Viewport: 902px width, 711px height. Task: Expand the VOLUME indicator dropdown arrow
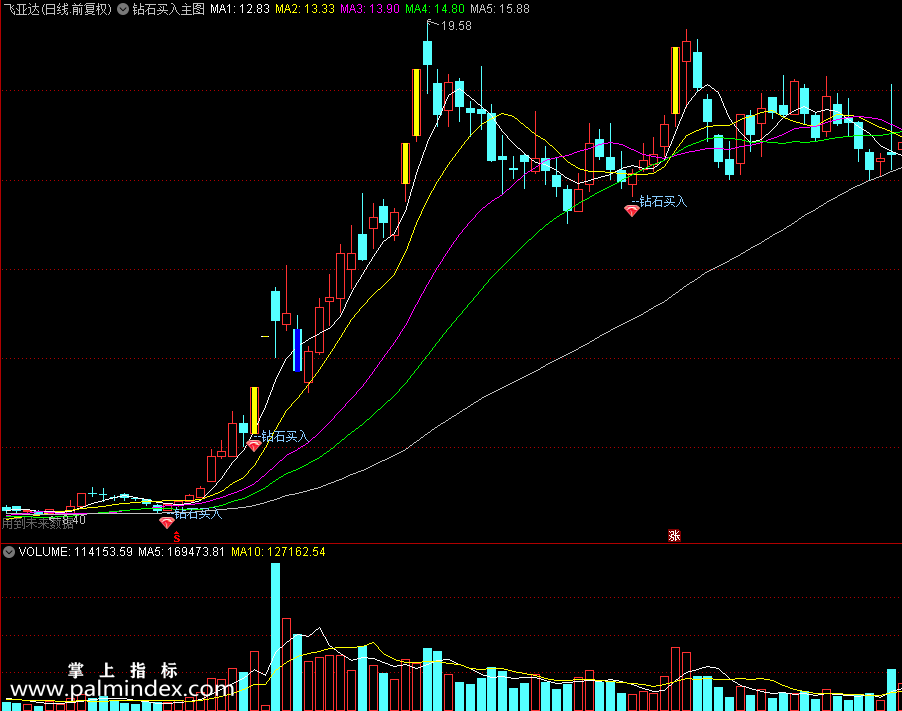pos(9,552)
